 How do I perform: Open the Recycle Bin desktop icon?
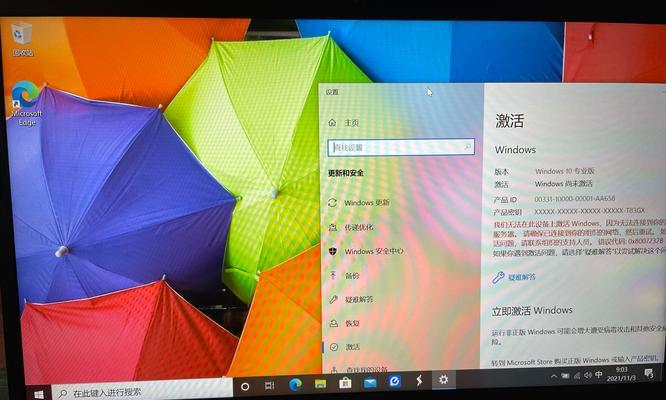[22, 39]
